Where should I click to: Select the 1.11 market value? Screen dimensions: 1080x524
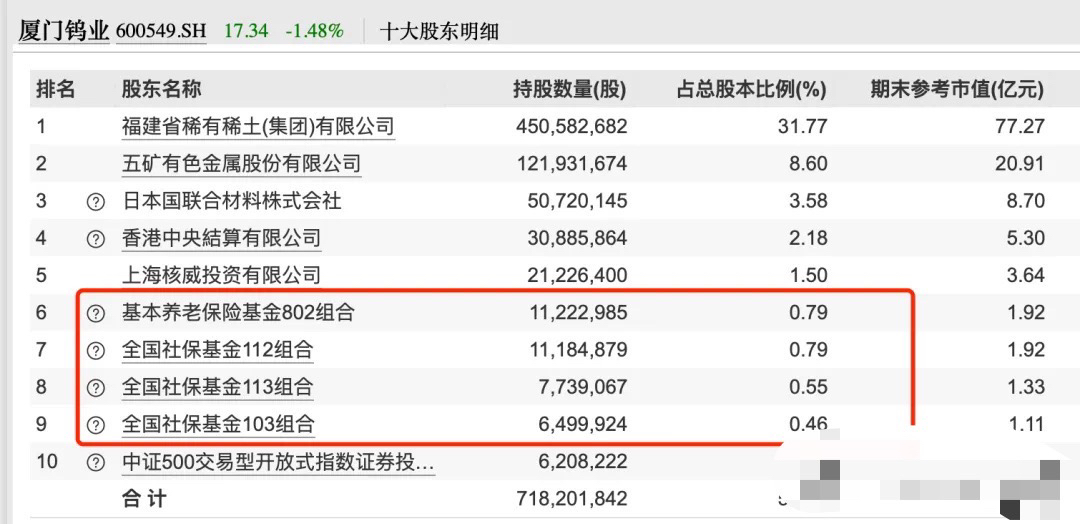coord(1026,424)
